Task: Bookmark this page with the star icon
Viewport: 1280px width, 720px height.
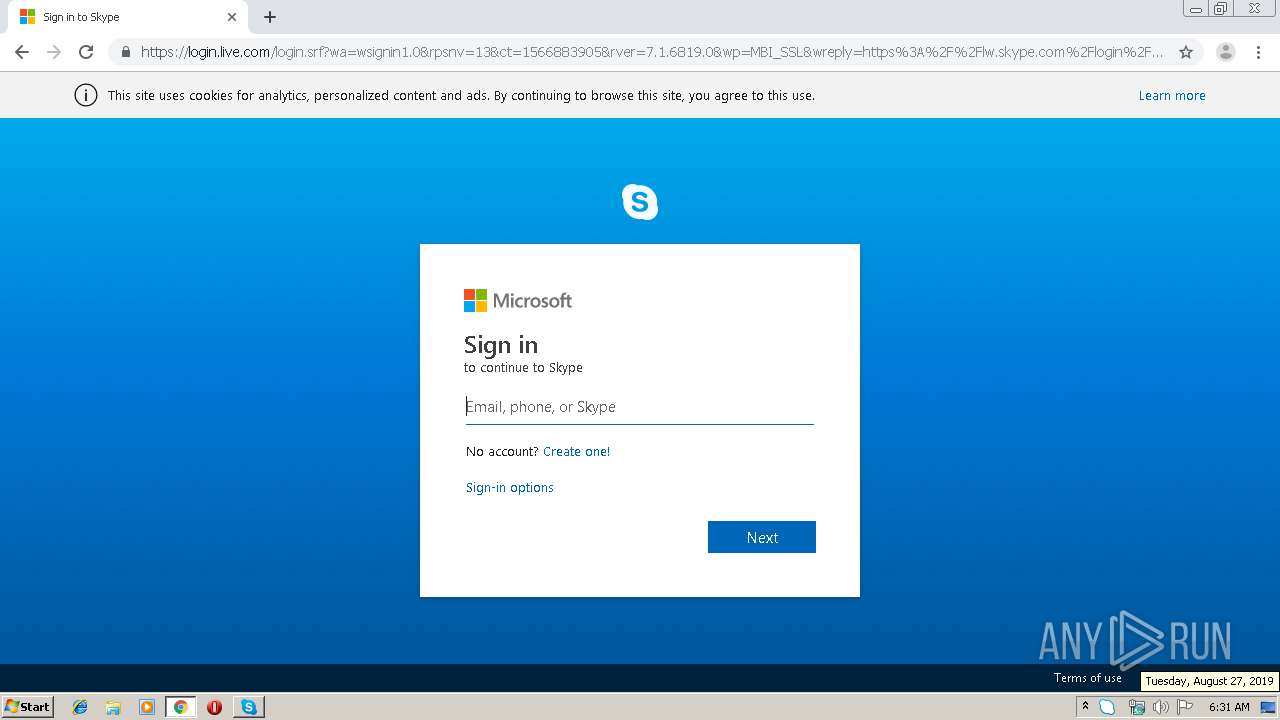Action: point(1186,52)
